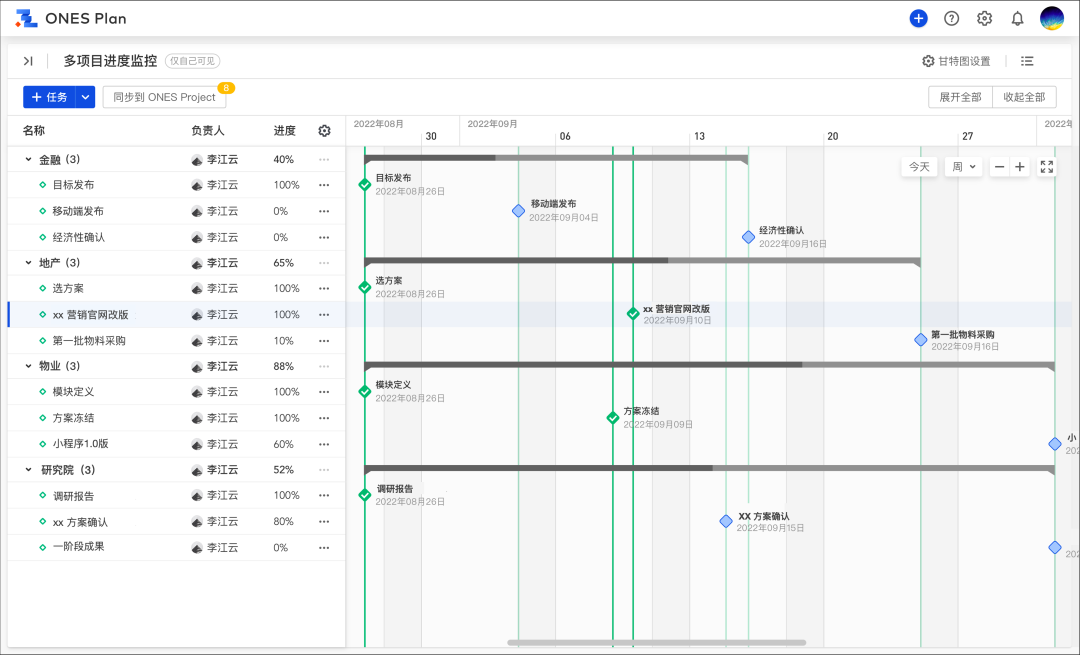Click the 目标发布 completed milestone marker

point(365,184)
